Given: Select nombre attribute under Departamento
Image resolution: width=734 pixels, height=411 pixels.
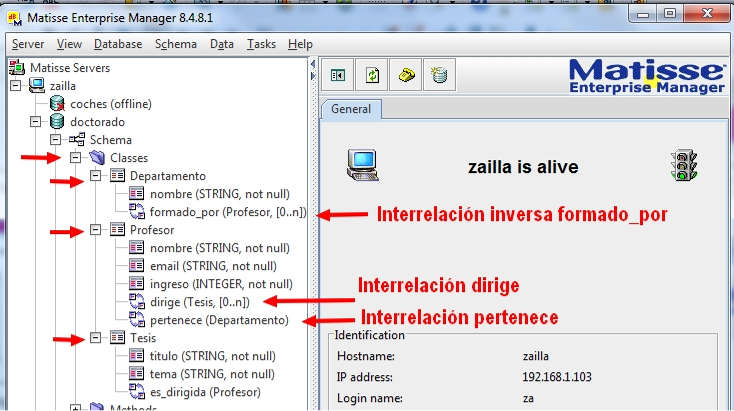Looking at the screenshot, I should [x=220, y=194].
